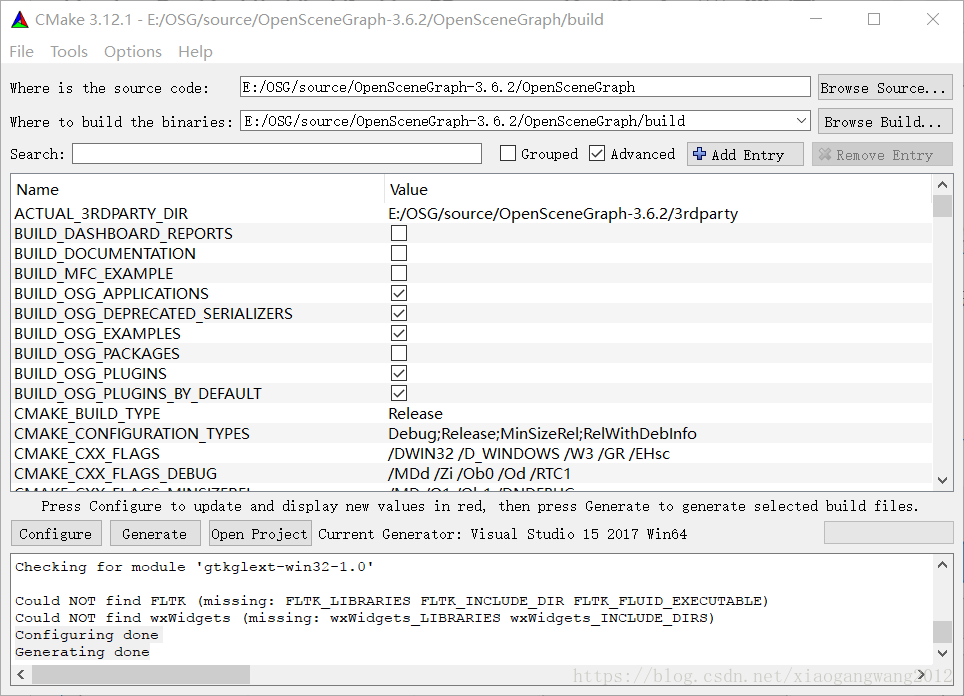Select the BUILD_DOCUMENTATION entry name
This screenshot has height=696, width=964.
point(105,253)
